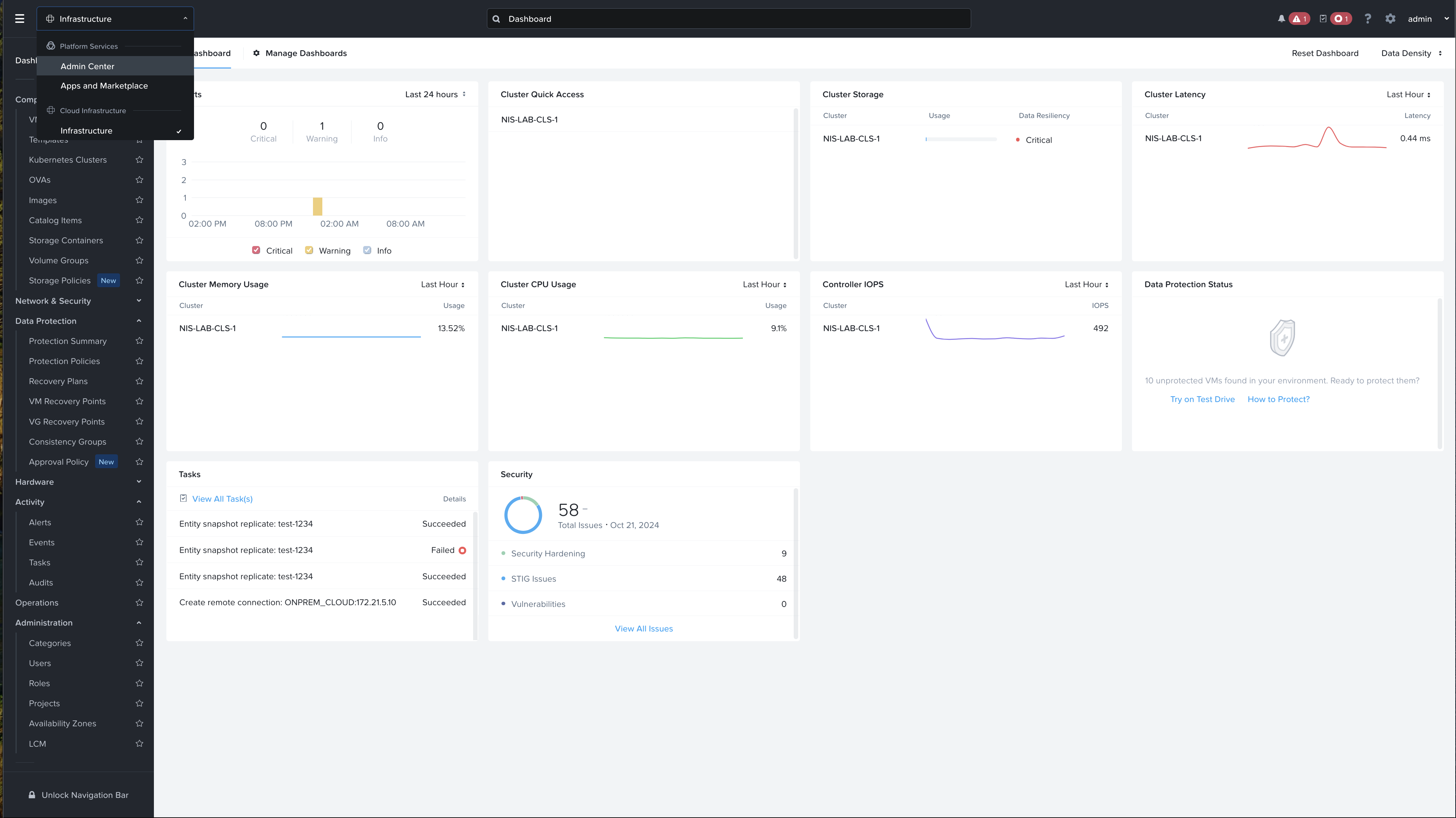Click the help question mark icon
The width and height of the screenshot is (1456, 818).
1368,19
